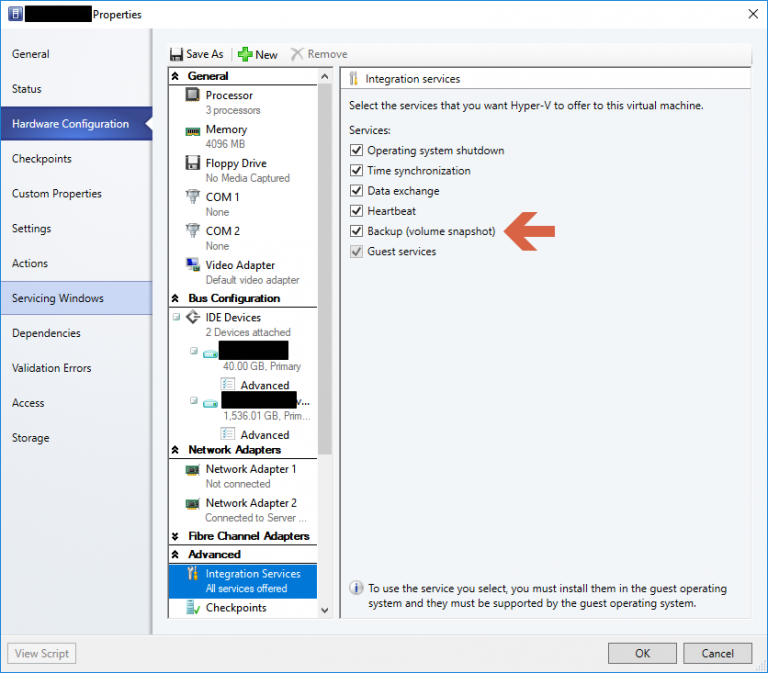This screenshot has width=768, height=673.
Task: Collapse the Network Adapters section
Action: tap(175, 450)
